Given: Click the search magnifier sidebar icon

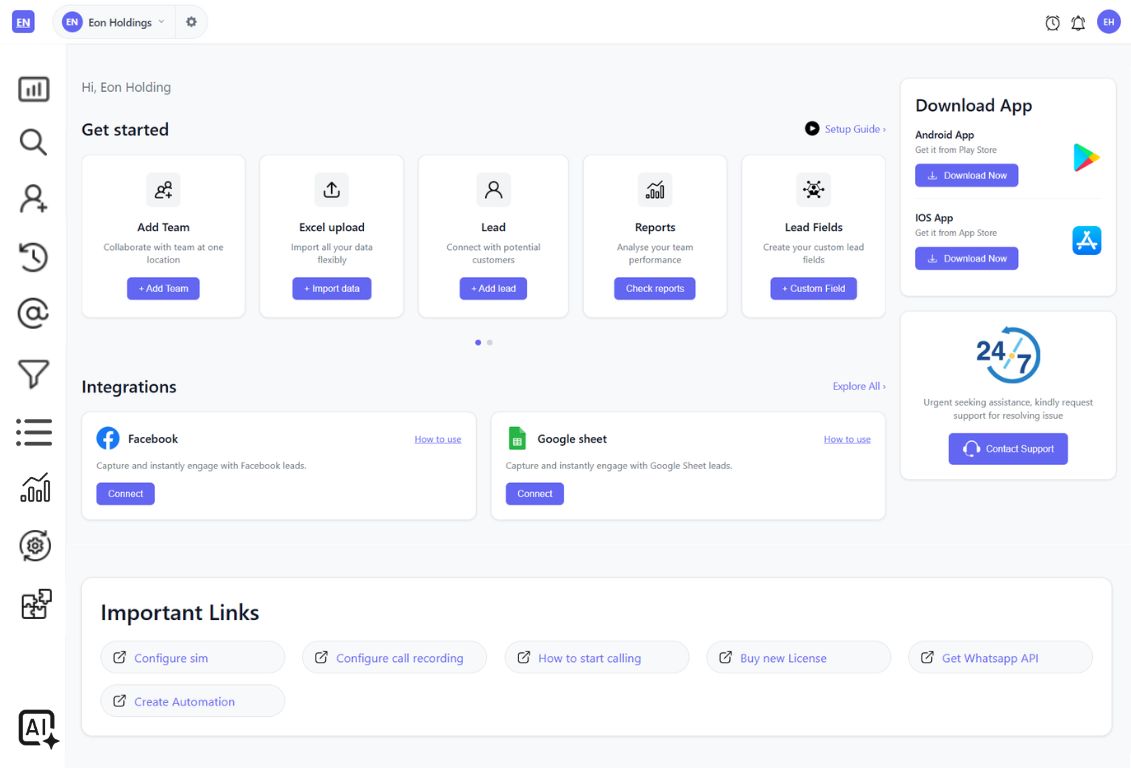Looking at the screenshot, I should [34, 142].
